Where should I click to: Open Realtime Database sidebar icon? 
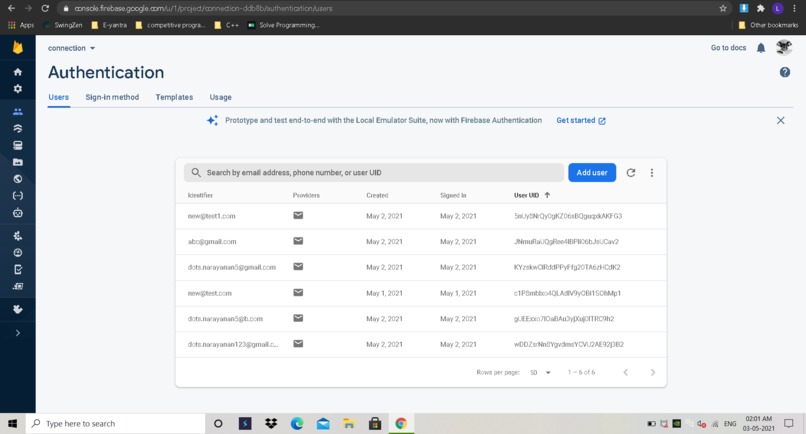[x=17, y=146]
